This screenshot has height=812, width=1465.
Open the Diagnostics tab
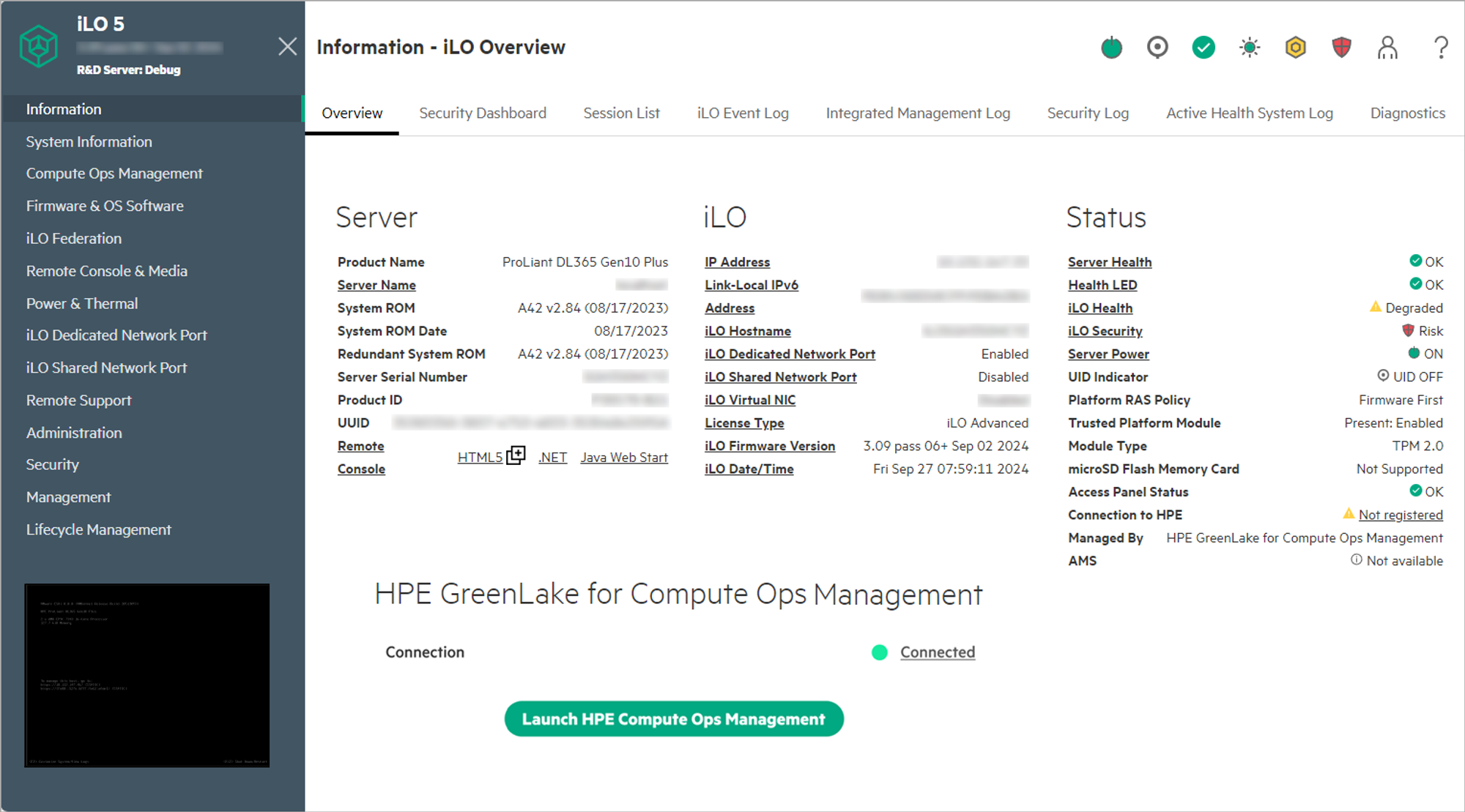1408,113
